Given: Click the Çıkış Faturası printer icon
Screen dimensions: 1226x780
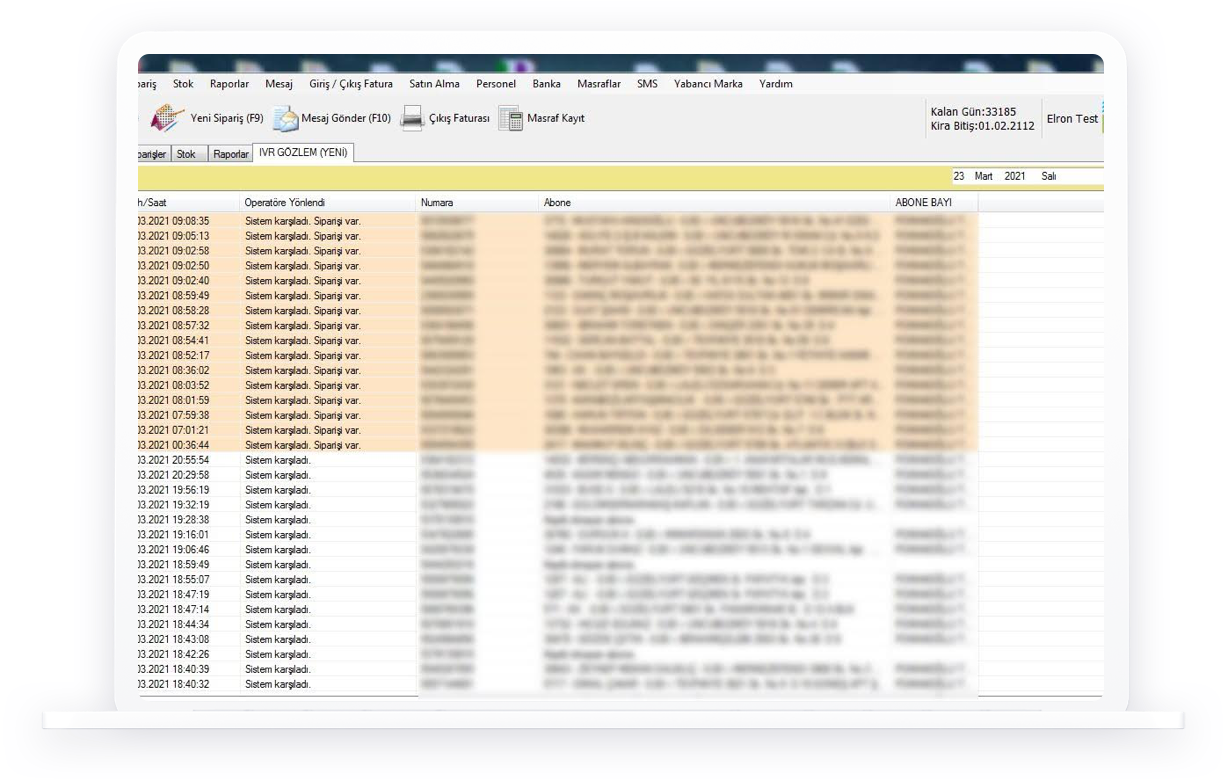Looking at the screenshot, I should tap(412, 118).
